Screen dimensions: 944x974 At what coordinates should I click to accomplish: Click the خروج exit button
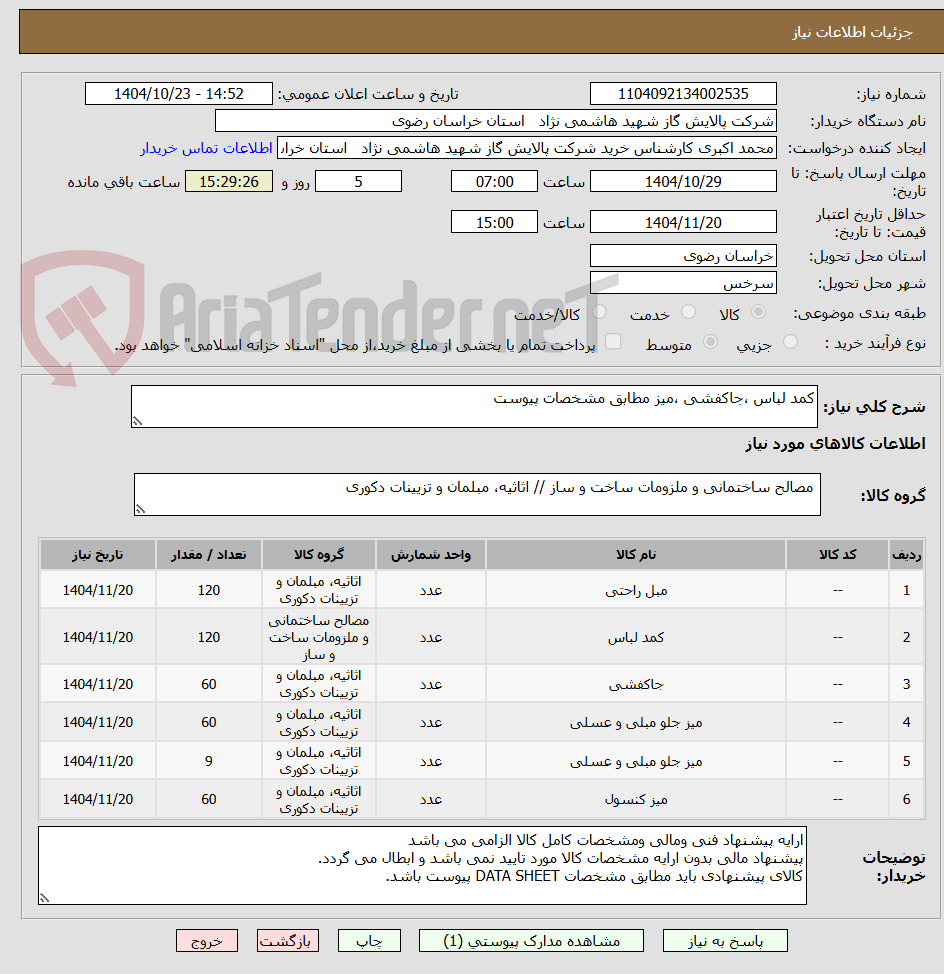click(x=207, y=941)
